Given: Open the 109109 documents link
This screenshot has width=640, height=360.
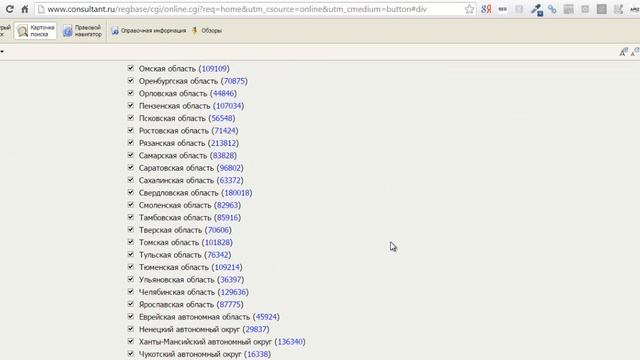Looking at the screenshot, I should point(214,69).
